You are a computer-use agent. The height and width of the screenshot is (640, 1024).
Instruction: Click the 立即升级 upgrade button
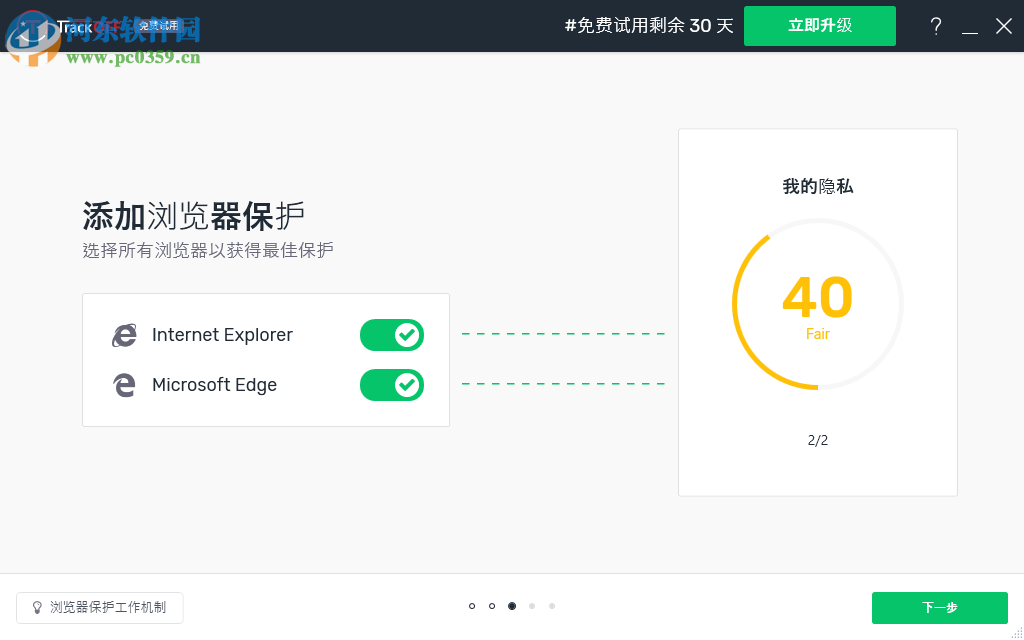[x=819, y=26]
